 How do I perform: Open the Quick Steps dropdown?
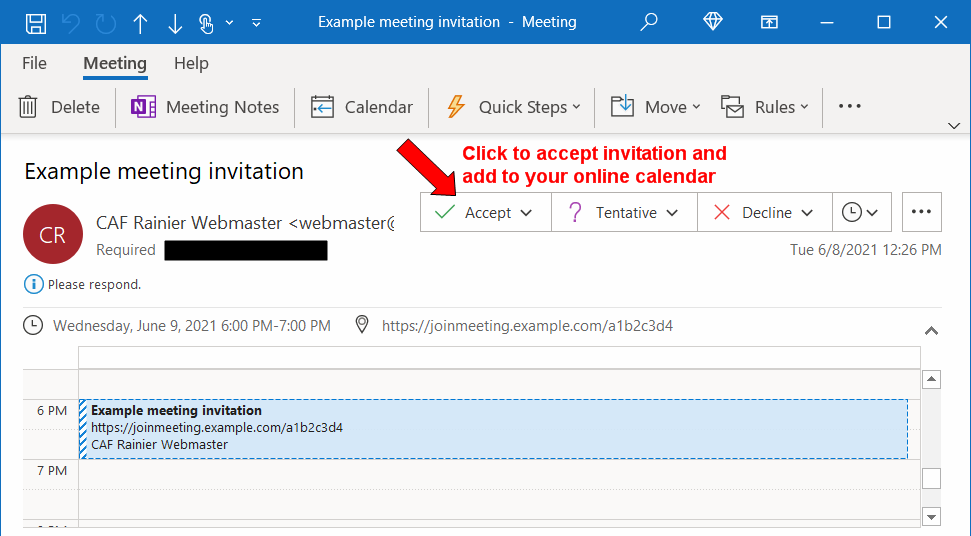tap(513, 107)
